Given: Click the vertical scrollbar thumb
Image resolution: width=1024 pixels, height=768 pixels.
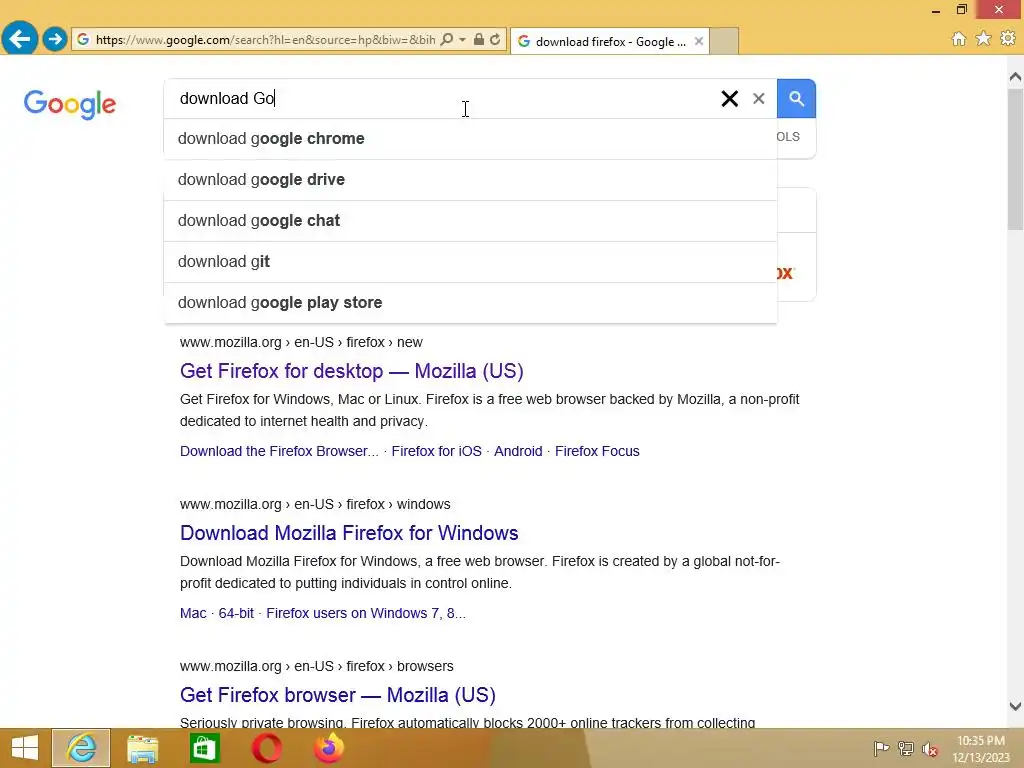Looking at the screenshot, I should click(x=1015, y=159).
